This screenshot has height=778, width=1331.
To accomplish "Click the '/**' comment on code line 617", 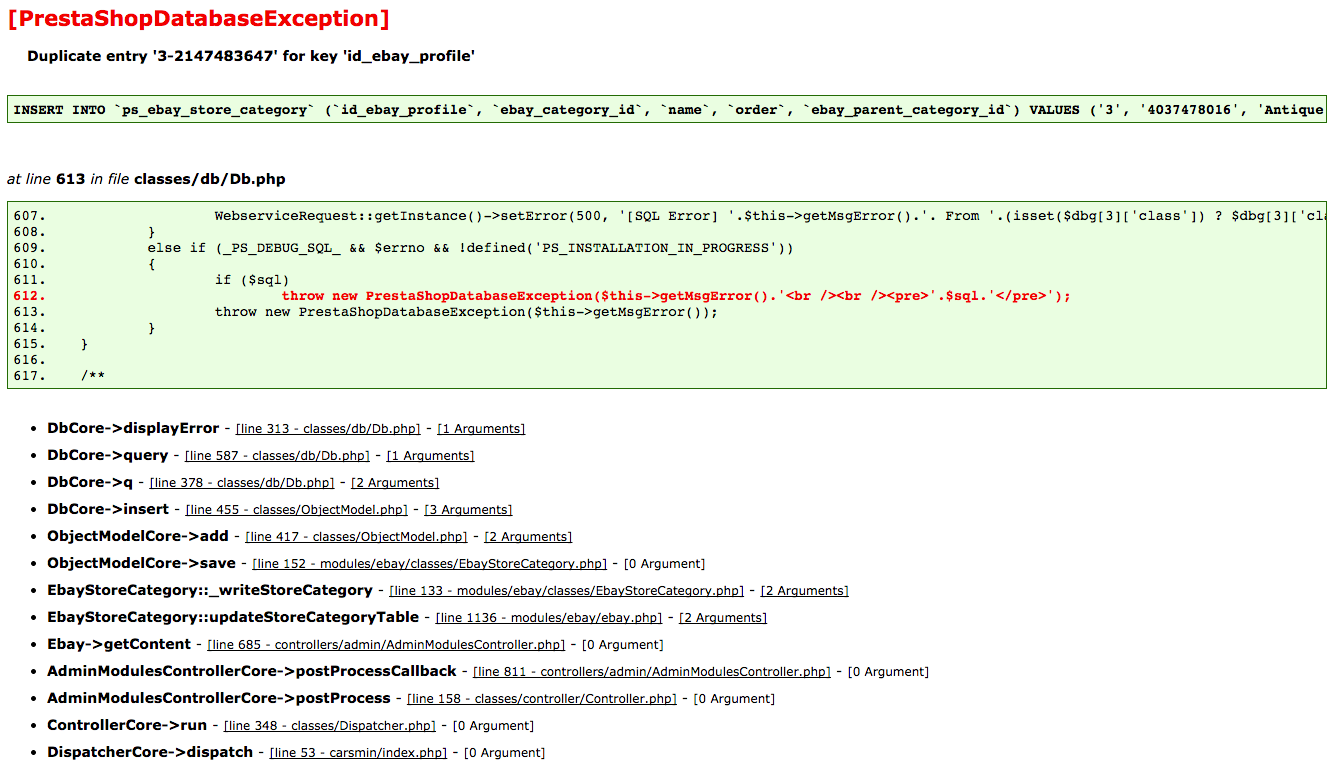I will coord(93,376).
